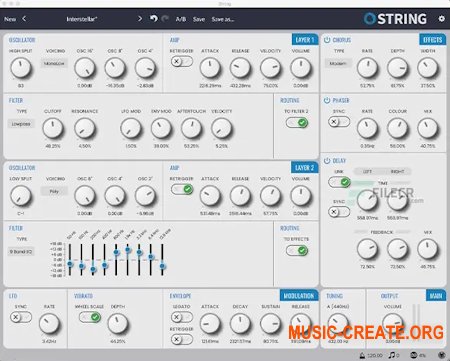Click the New preset button
Image resolution: width=450 pixels, height=361 pixels.
coord(10,19)
